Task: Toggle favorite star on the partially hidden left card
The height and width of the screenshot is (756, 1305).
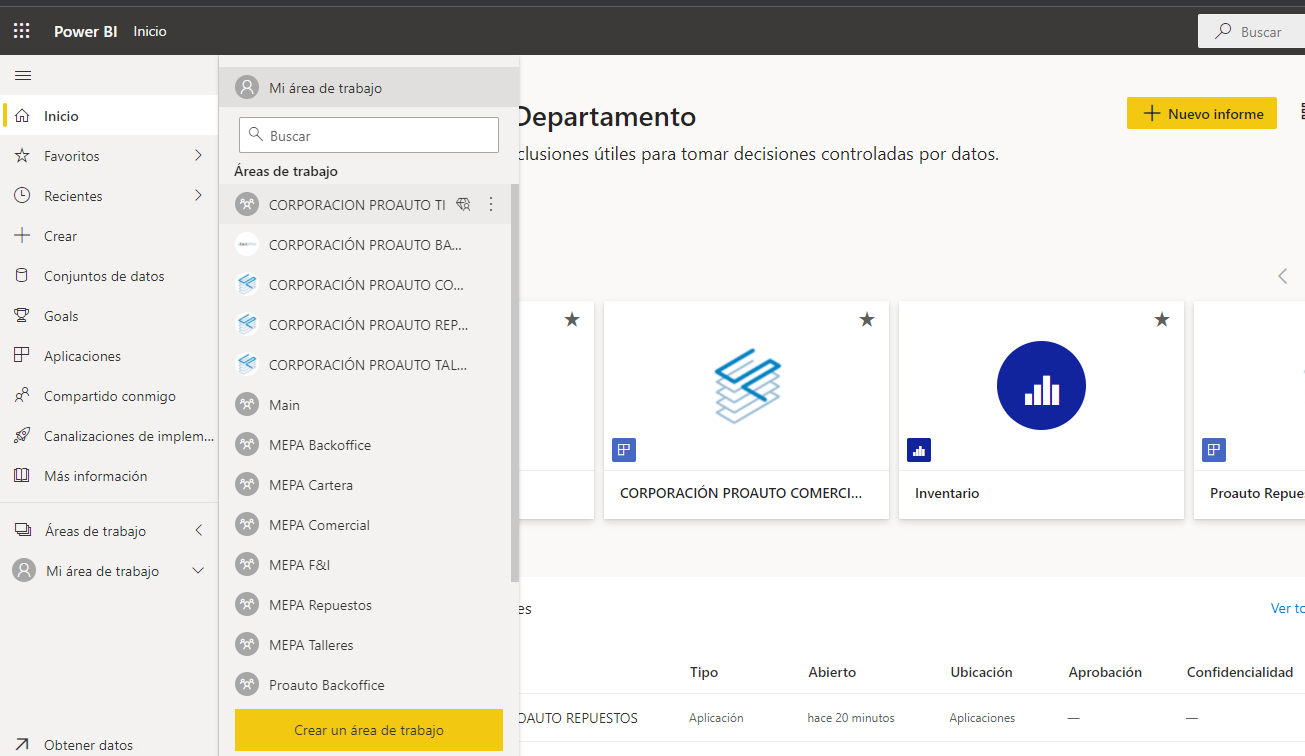Action: 572,320
